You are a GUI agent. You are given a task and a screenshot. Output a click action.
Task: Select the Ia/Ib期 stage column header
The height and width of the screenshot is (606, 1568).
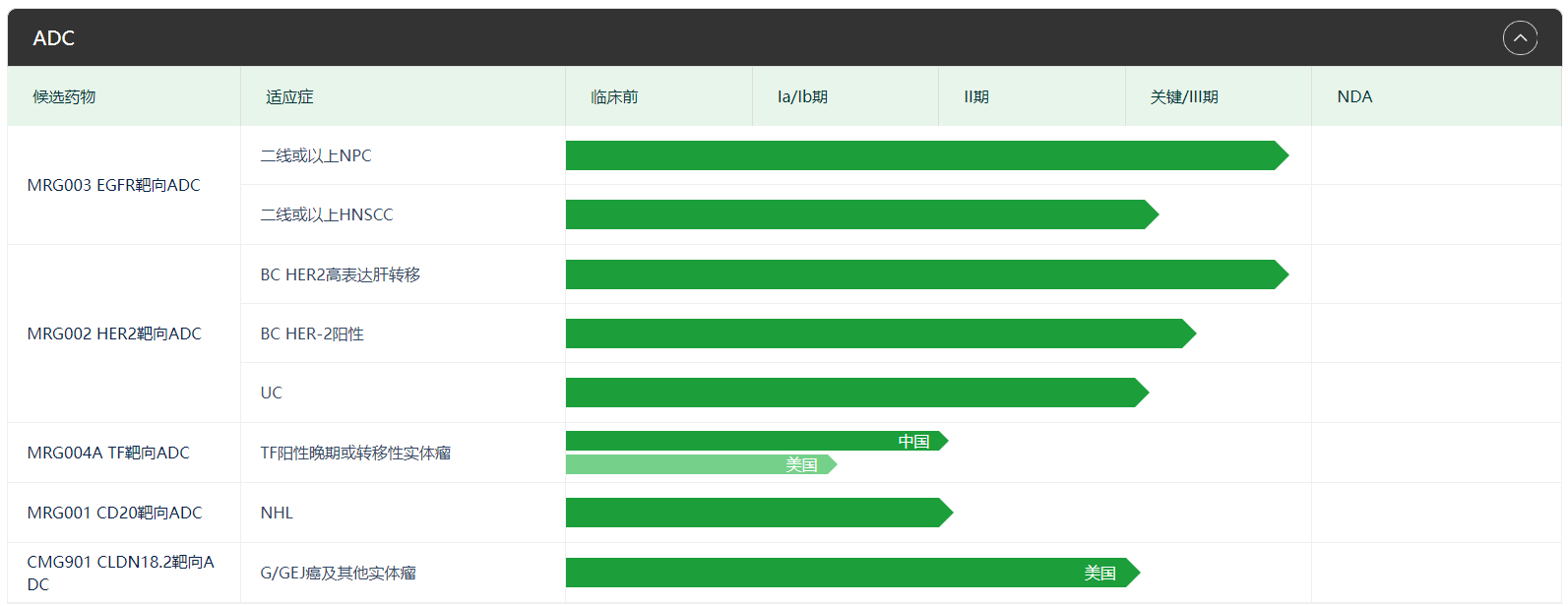pos(802,96)
